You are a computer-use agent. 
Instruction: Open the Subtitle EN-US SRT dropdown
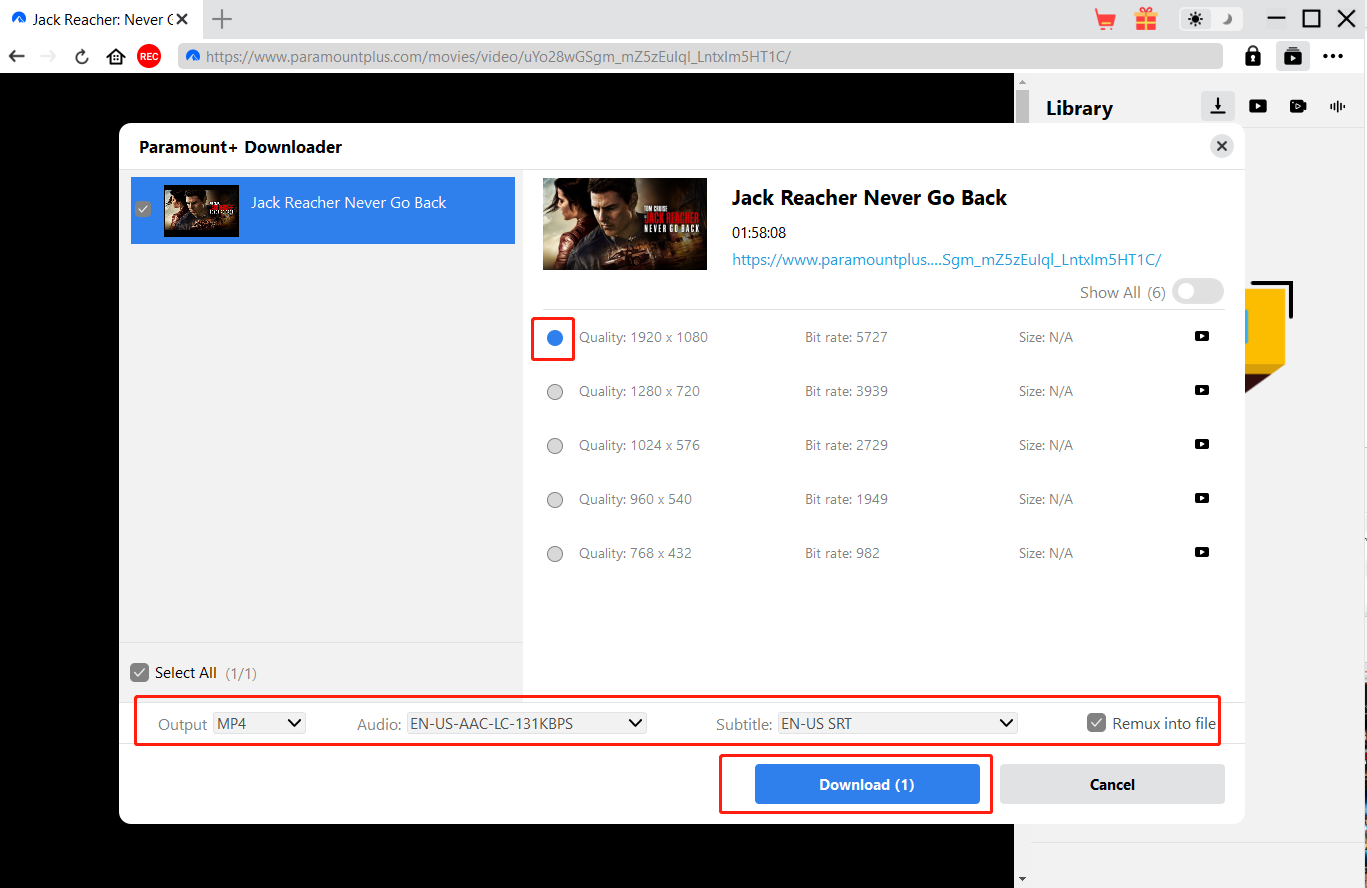tap(897, 723)
